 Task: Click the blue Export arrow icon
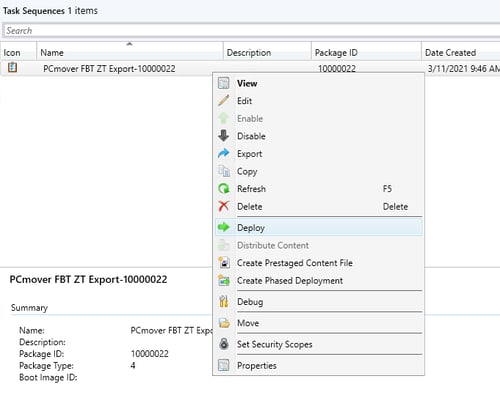224,154
